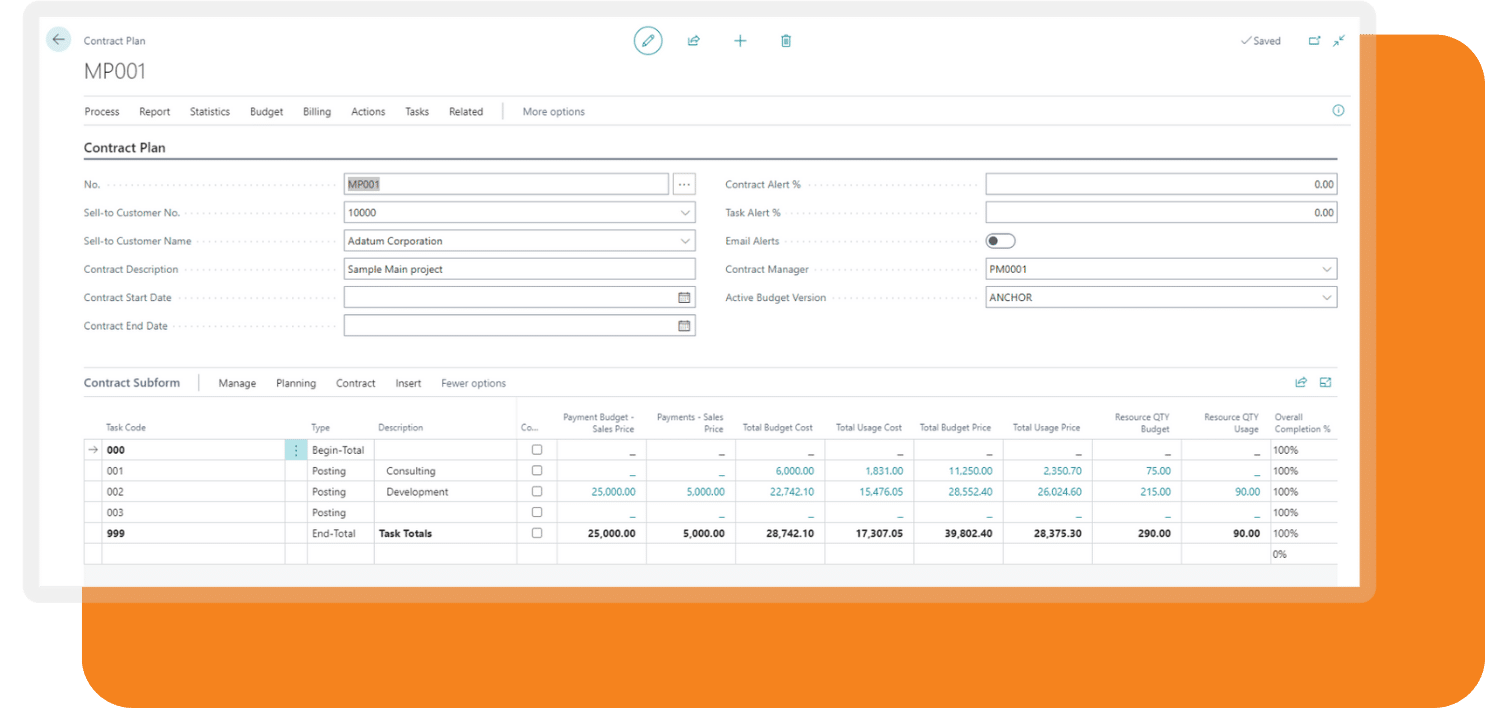The image size is (1486, 709).
Task: Select task code 003 cell
Action: click(x=193, y=513)
